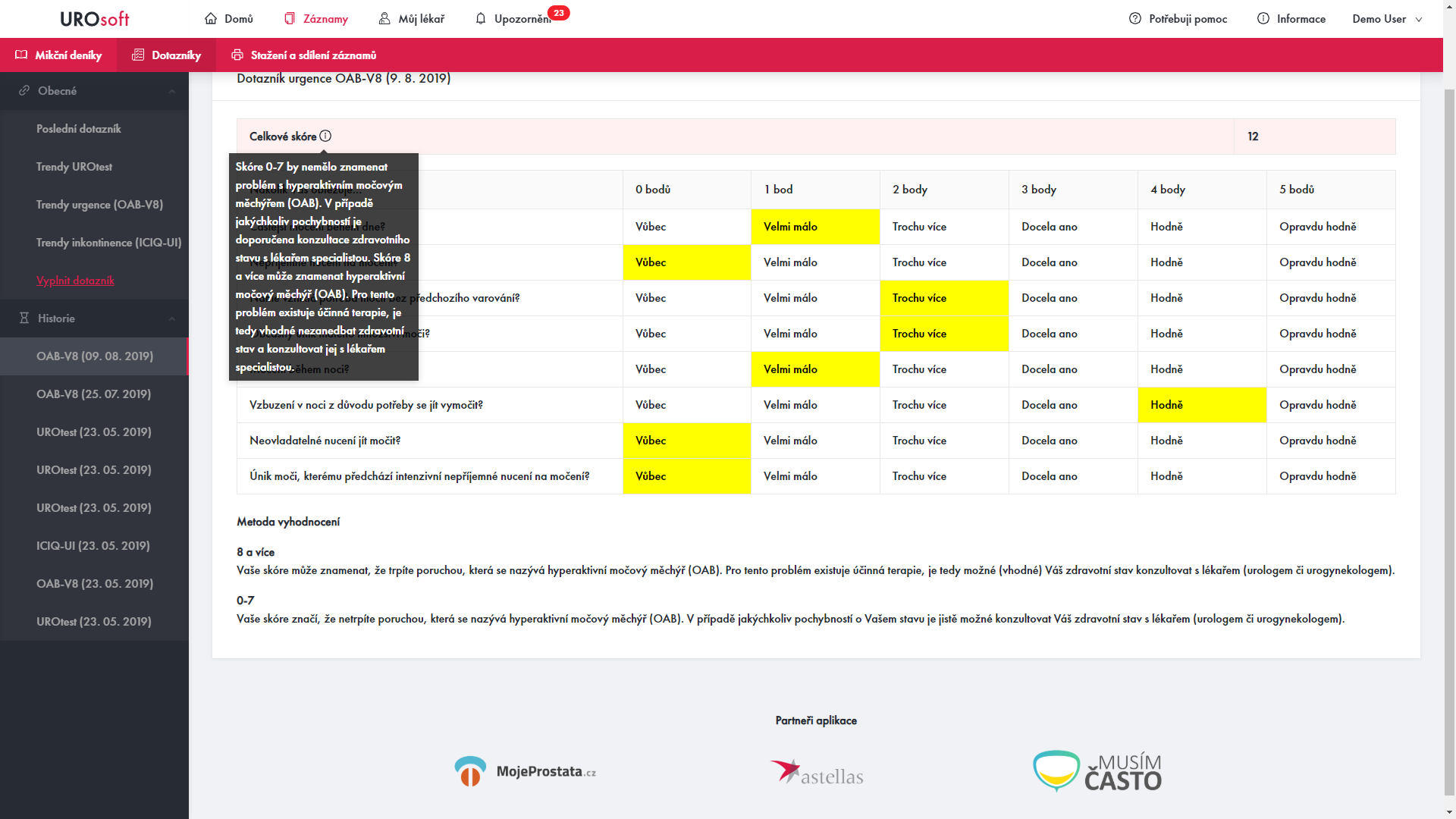Click the Historie hourglass icon in the sidebar
The image size is (1456, 819).
[24, 318]
